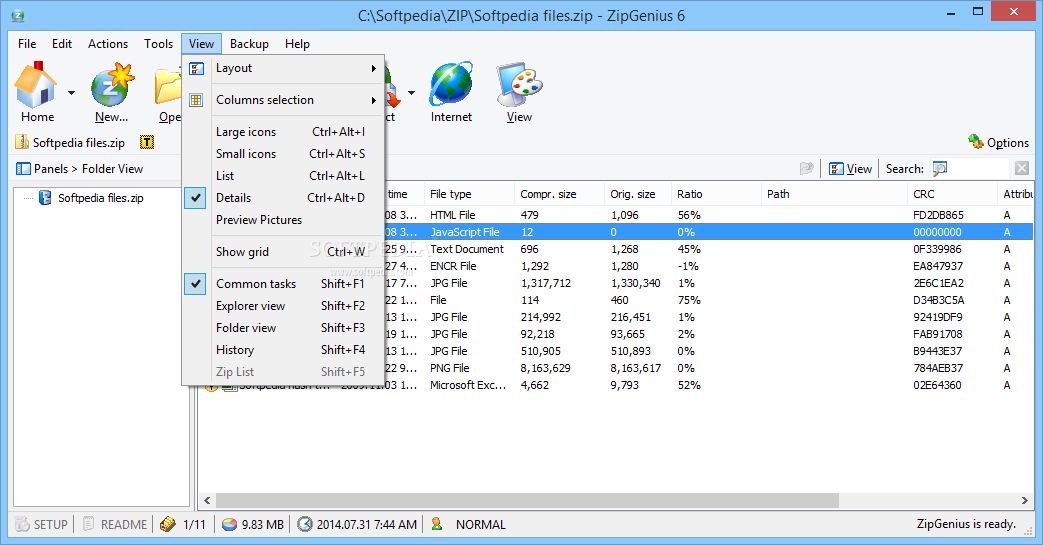Image resolution: width=1043 pixels, height=545 pixels.
Task: Click the scrollbar left arrow
Action: tap(207, 500)
